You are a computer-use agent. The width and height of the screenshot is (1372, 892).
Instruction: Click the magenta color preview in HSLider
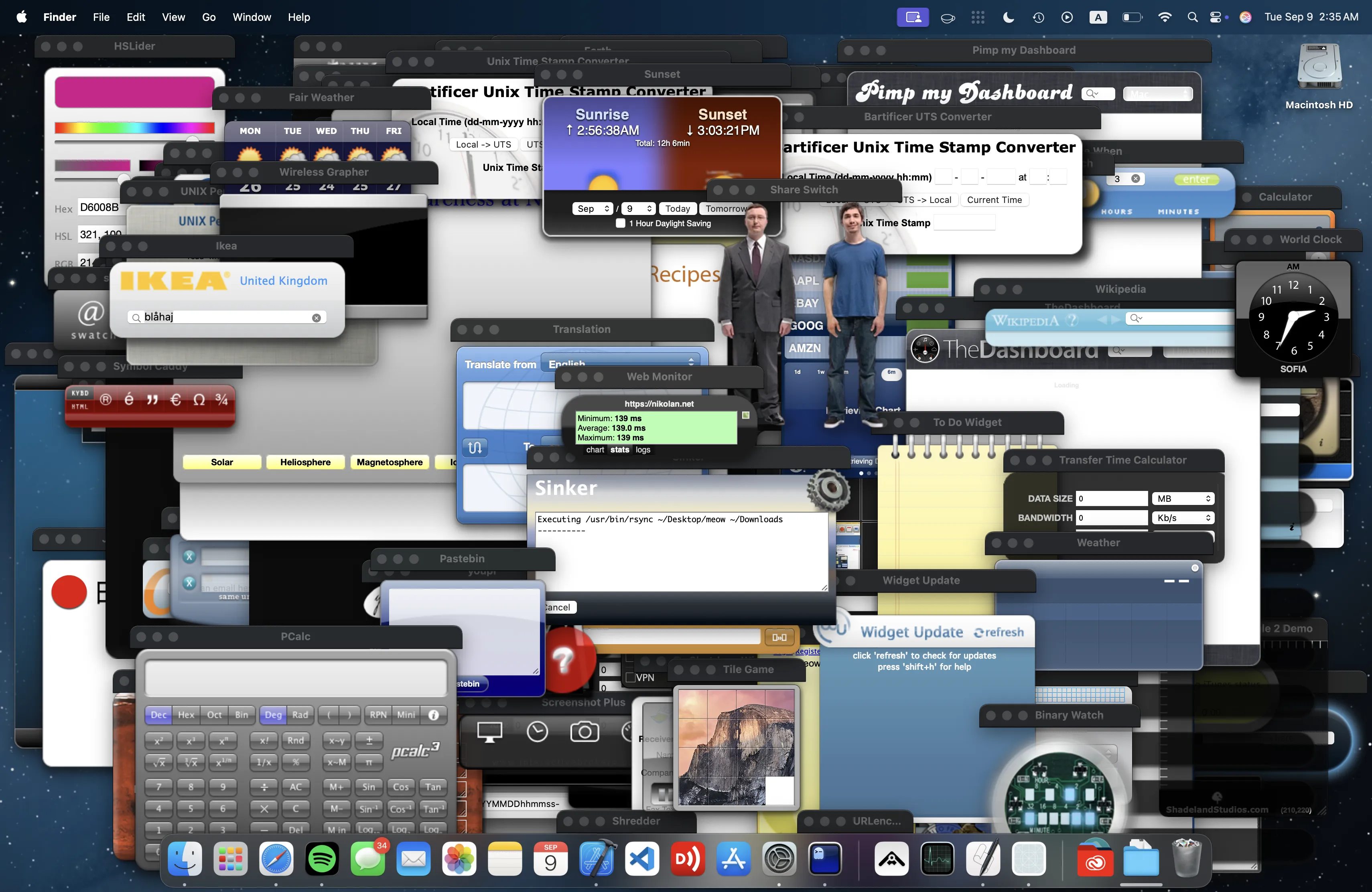coord(134,91)
